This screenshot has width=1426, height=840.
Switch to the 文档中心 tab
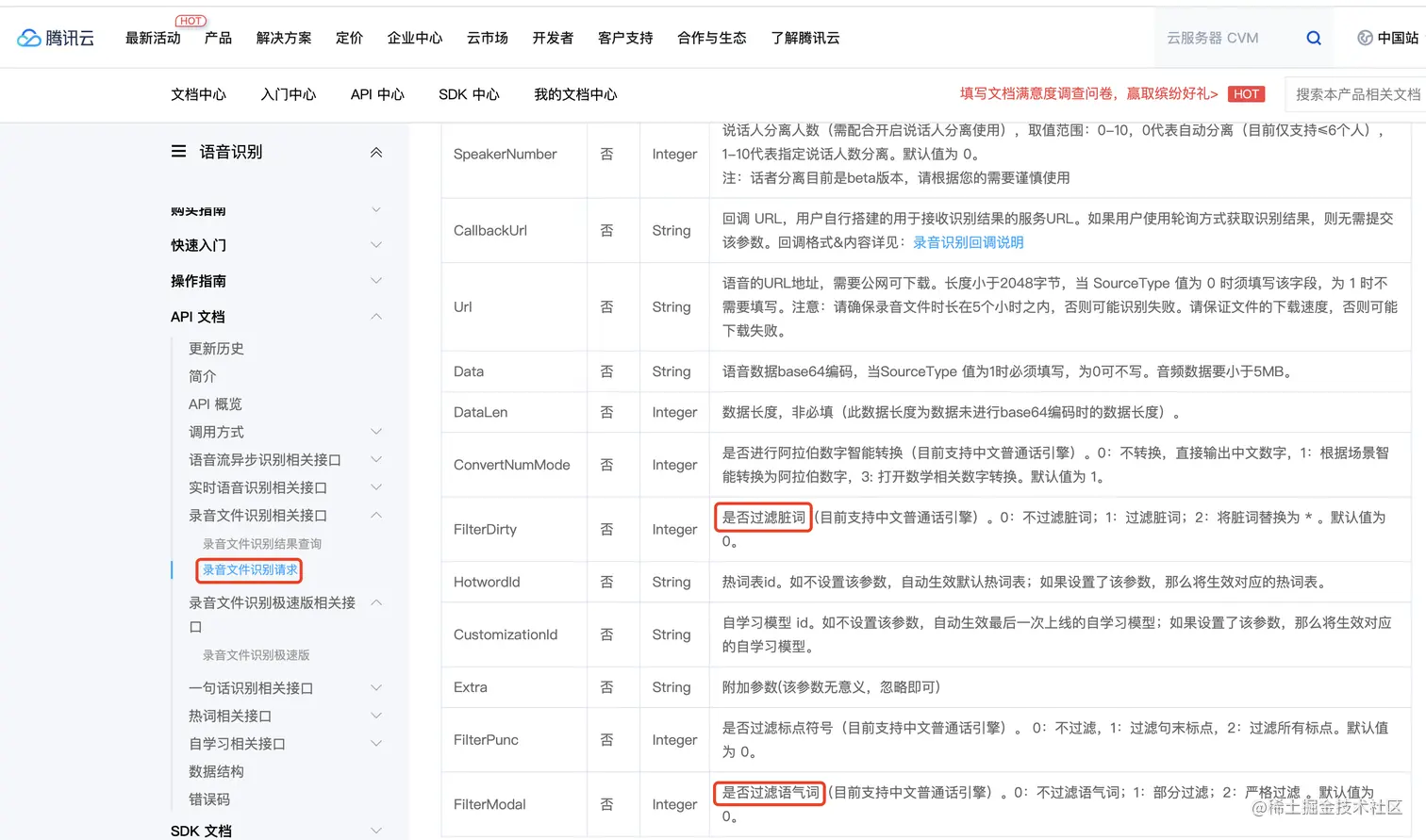[198, 94]
